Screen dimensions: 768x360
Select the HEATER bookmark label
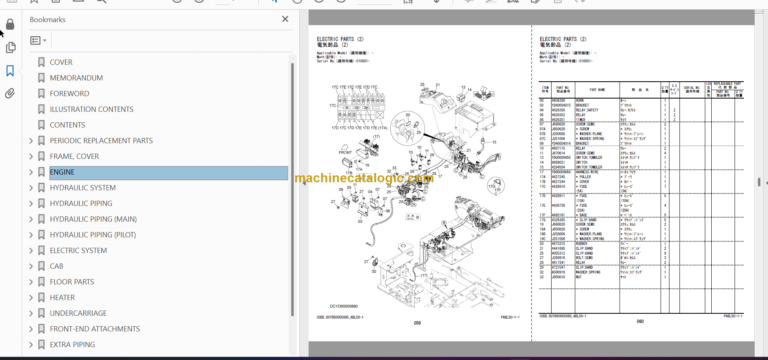pyautogui.click(x=62, y=297)
